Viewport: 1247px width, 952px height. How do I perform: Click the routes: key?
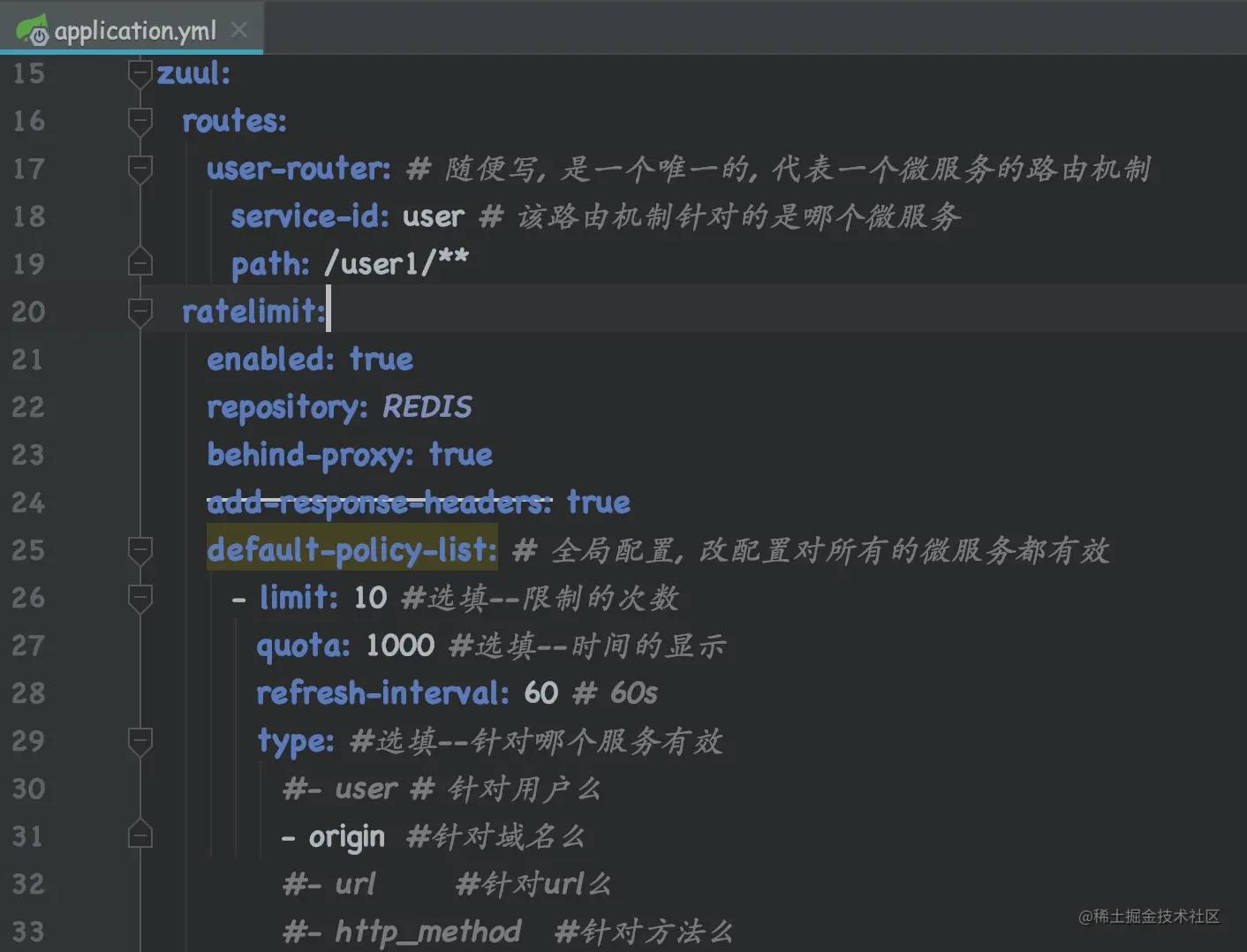[234, 121]
